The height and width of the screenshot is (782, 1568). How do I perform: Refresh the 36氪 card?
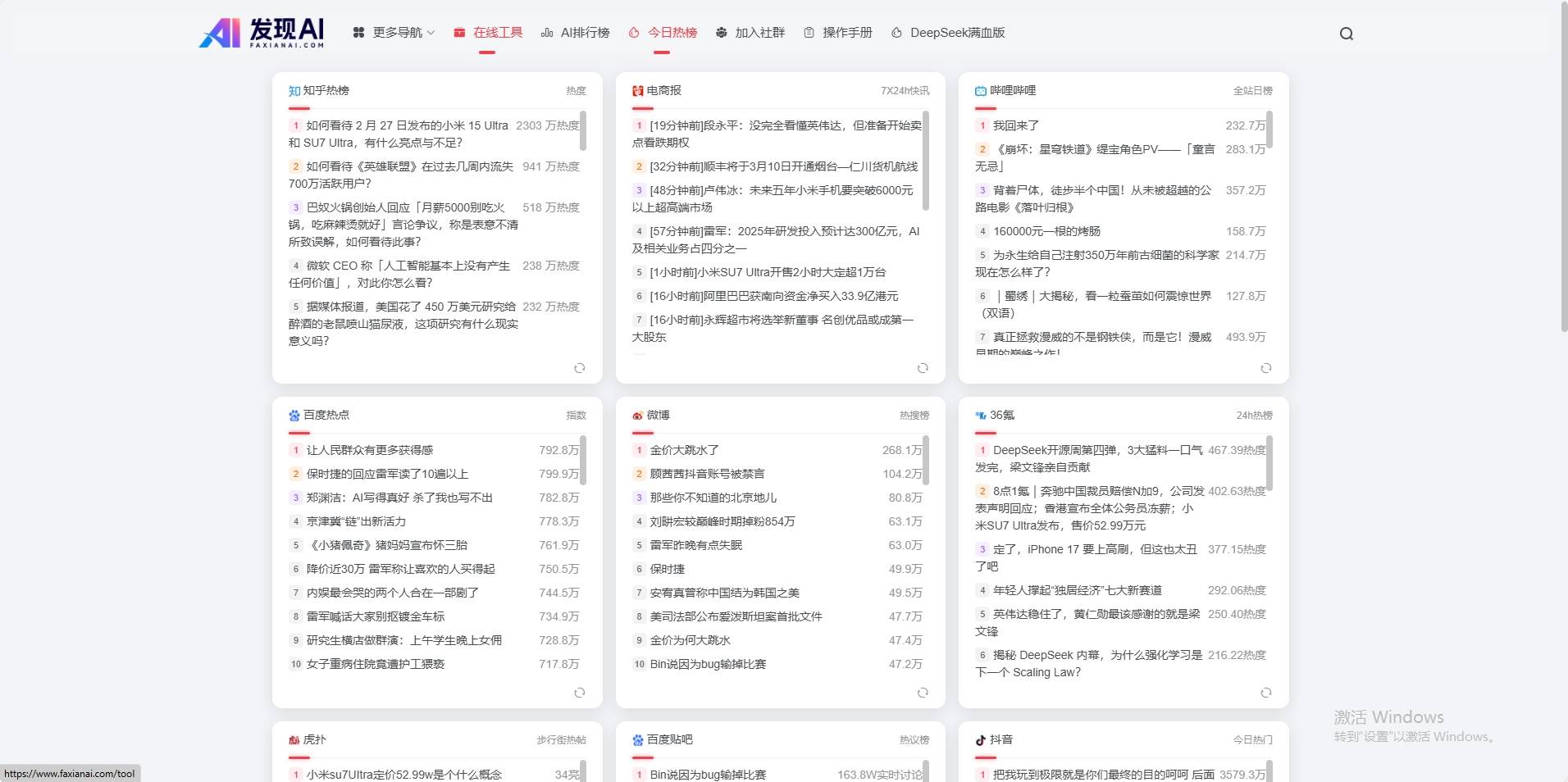tap(1265, 693)
